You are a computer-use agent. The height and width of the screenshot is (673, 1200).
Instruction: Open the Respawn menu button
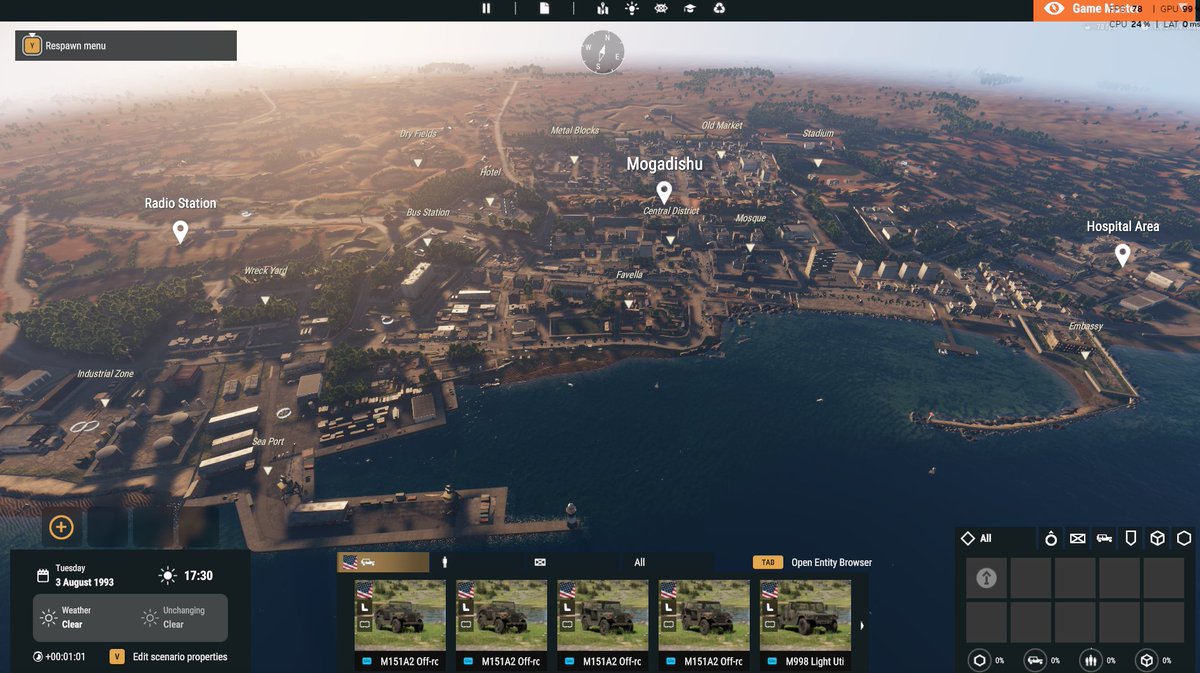coord(126,45)
